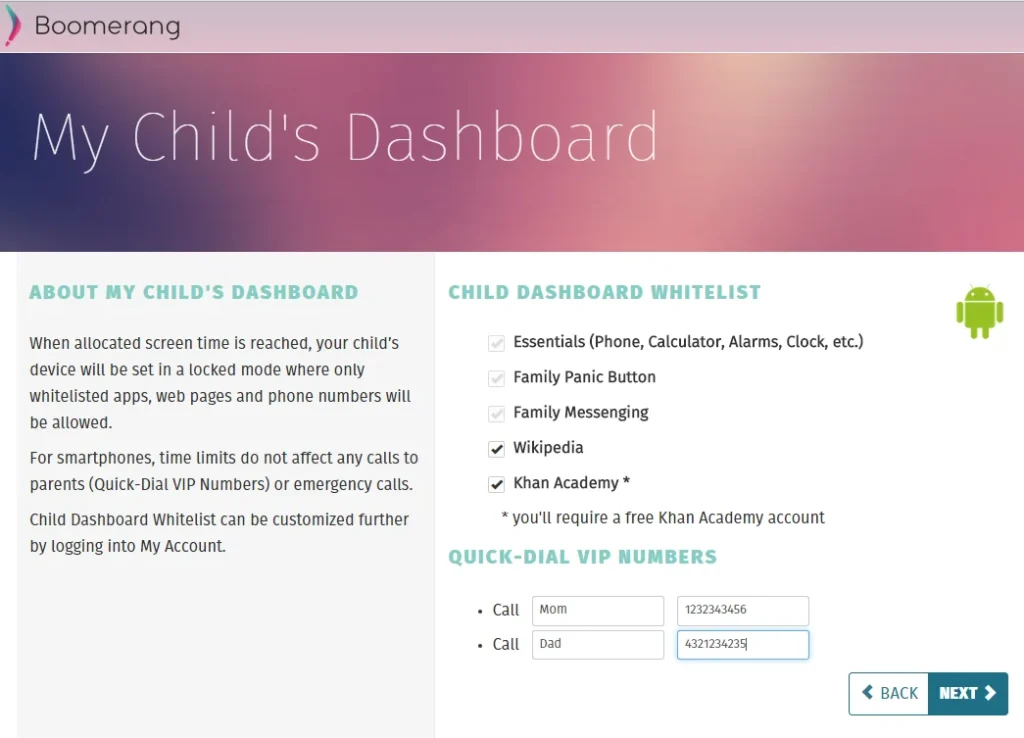Uncheck the Wikipedia whitelist entry
This screenshot has width=1024, height=738.
(x=497, y=448)
